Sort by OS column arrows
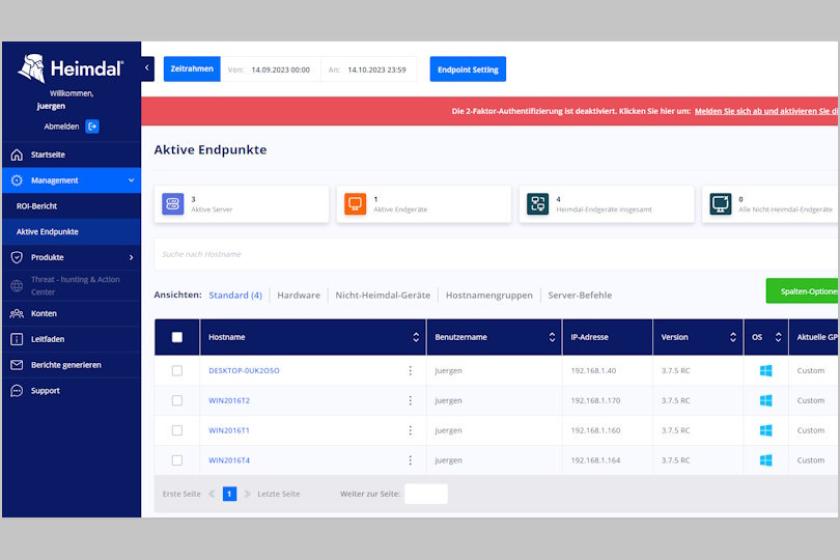Viewport: 840px width, 560px height. pos(778,337)
